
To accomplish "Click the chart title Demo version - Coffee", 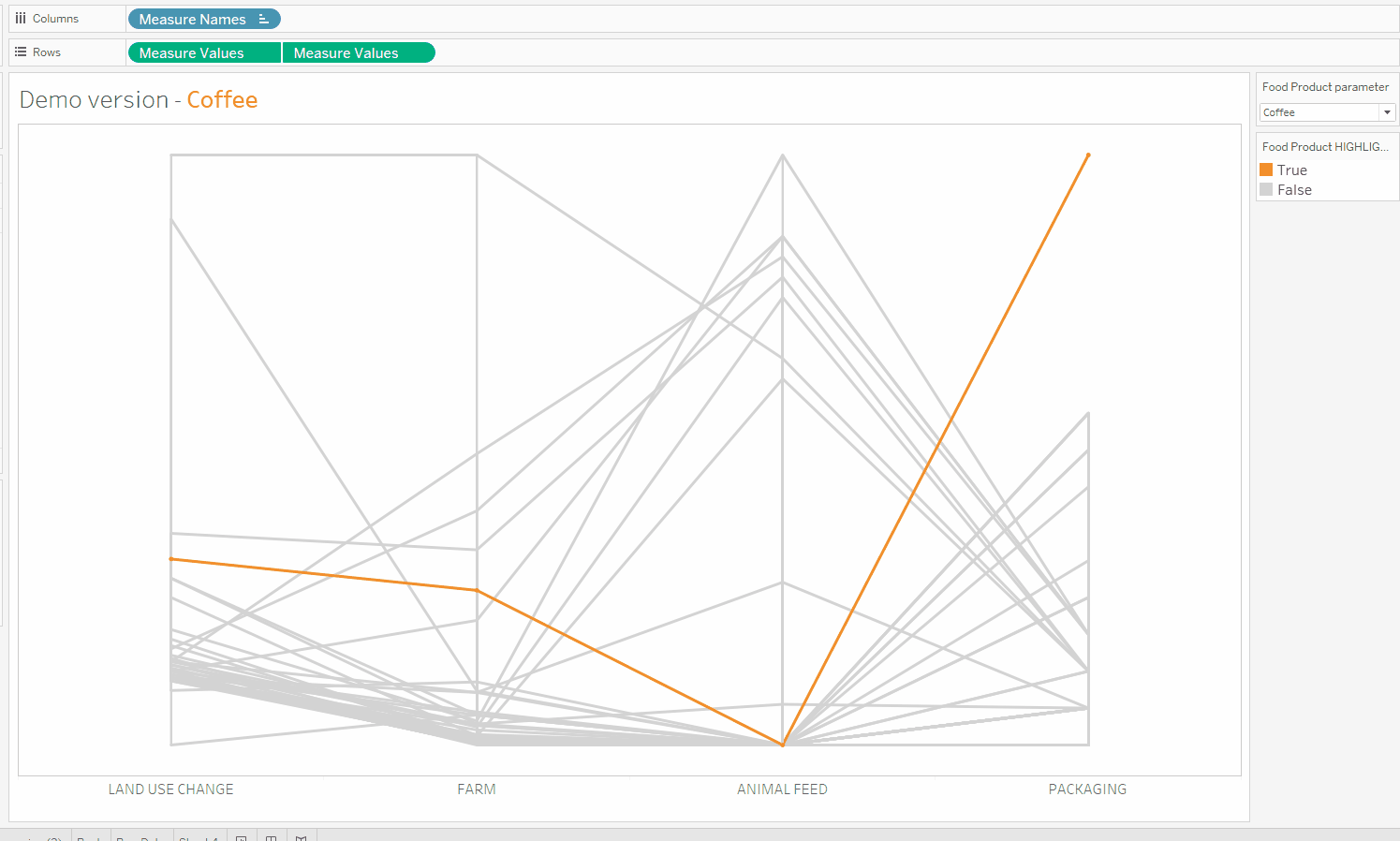I will pyautogui.click(x=139, y=99).
